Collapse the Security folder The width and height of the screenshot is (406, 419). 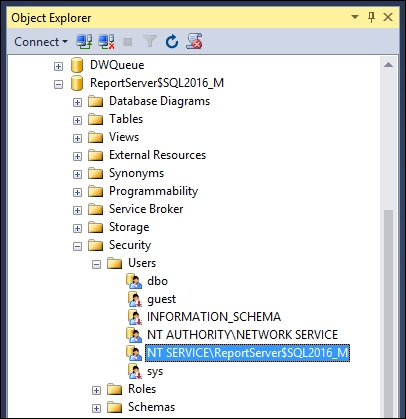coord(77,246)
